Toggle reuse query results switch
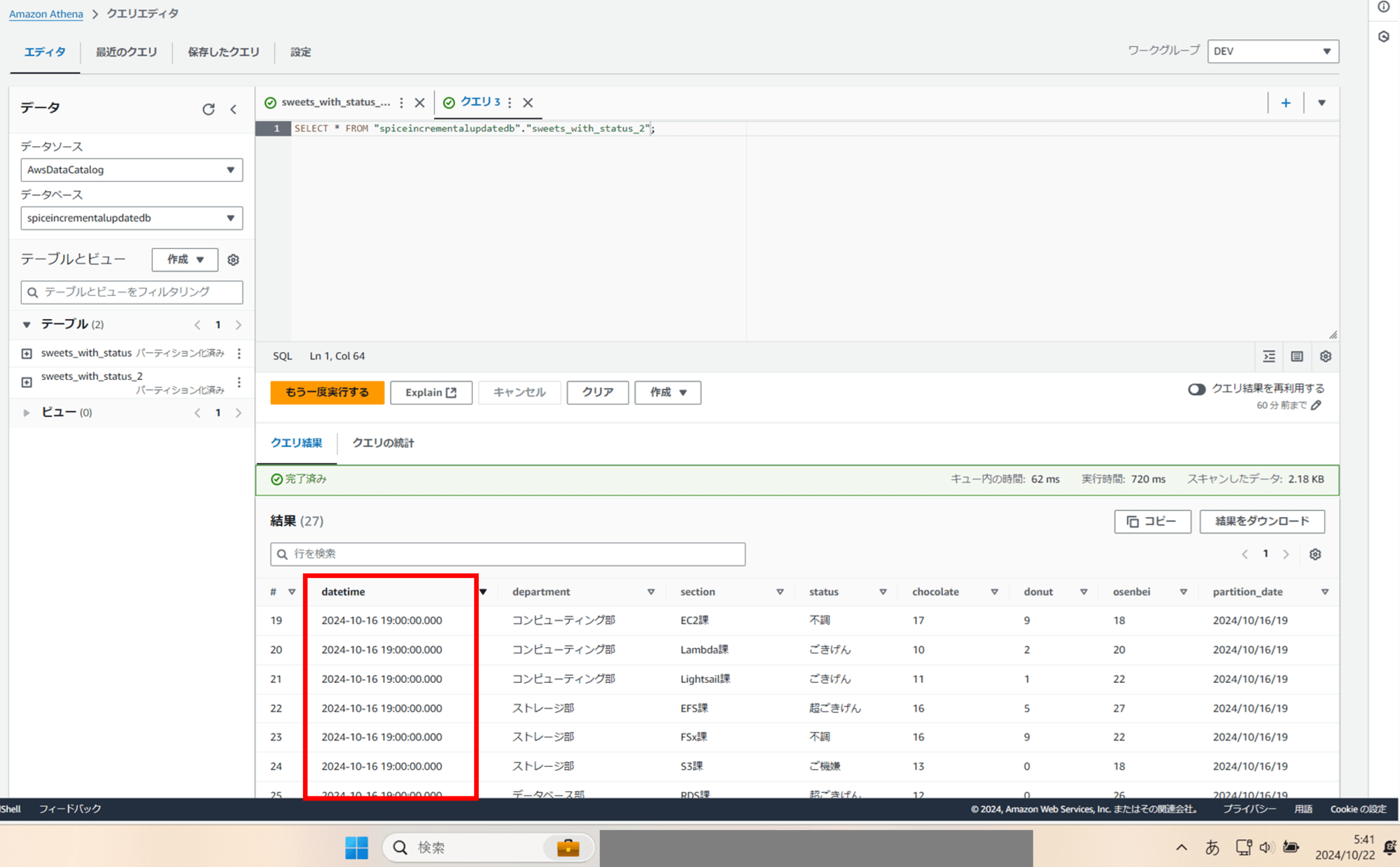 (1196, 389)
